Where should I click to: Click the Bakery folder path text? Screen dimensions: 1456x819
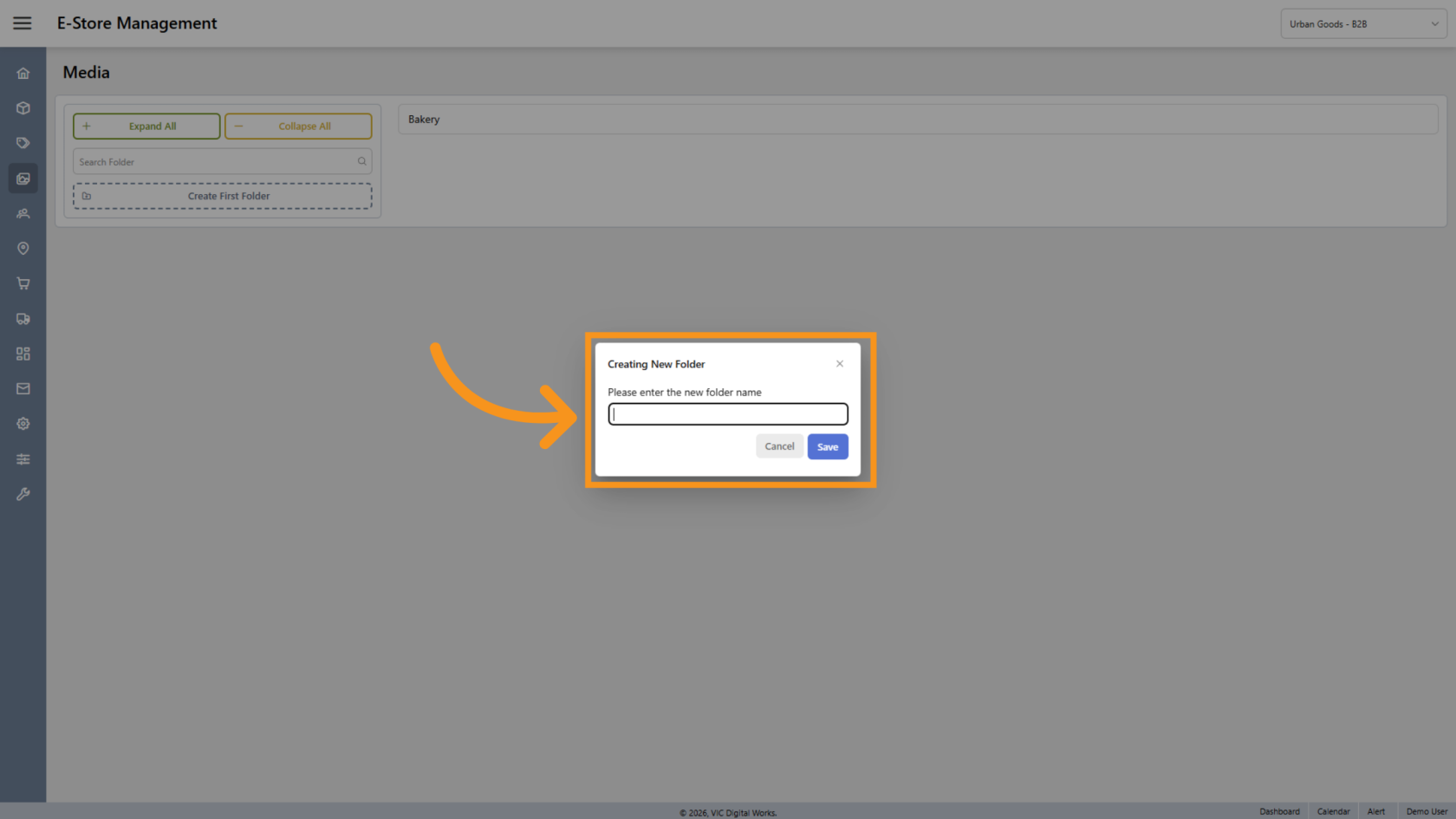(424, 120)
